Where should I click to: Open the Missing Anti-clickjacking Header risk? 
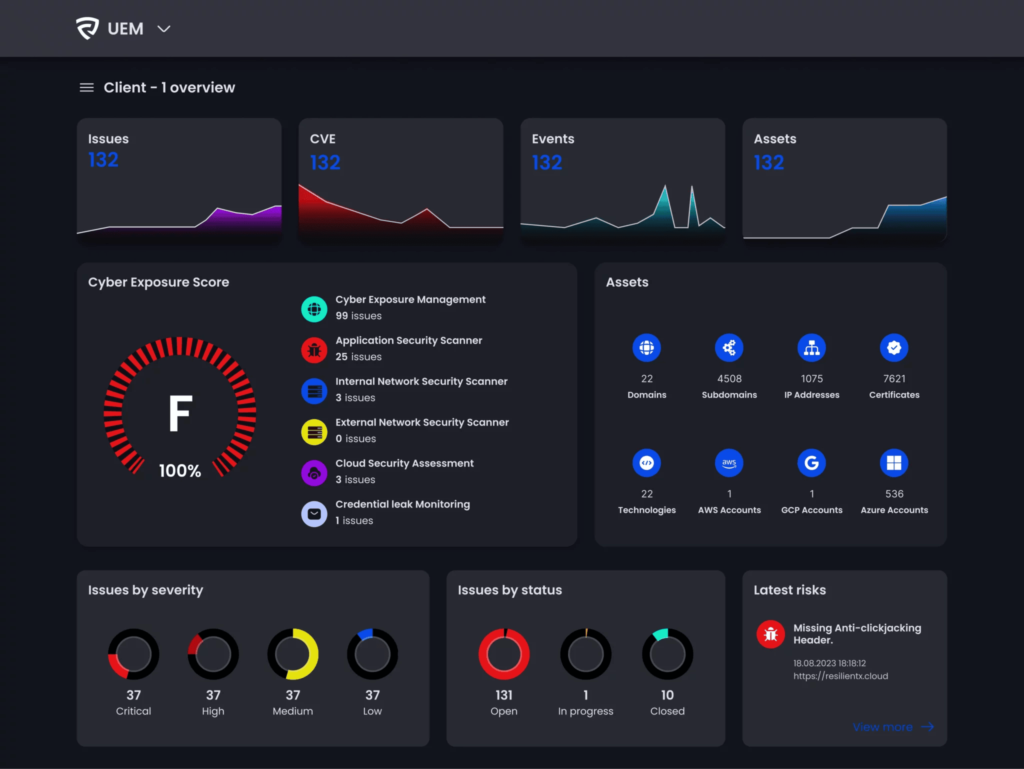856,634
